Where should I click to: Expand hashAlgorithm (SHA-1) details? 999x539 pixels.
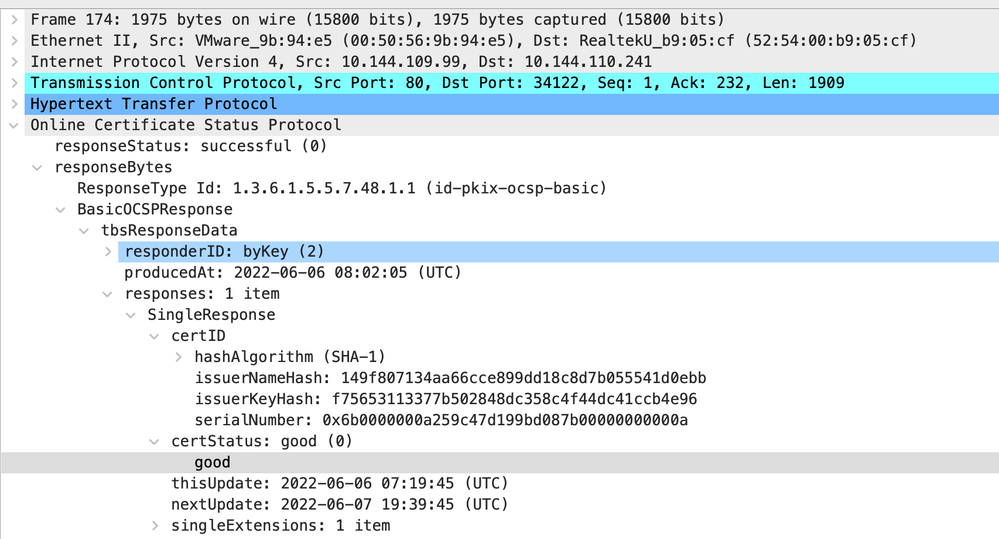click(178, 357)
